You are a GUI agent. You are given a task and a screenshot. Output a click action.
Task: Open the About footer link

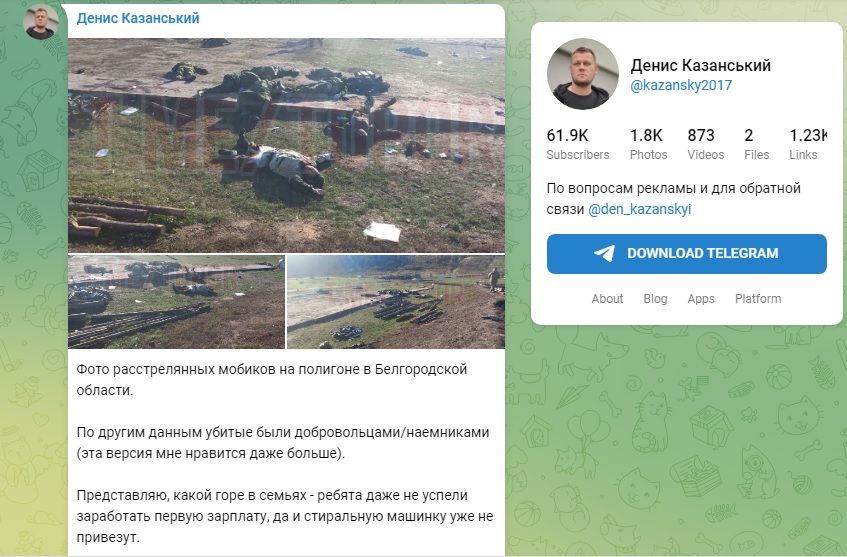click(x=607, y=299)
